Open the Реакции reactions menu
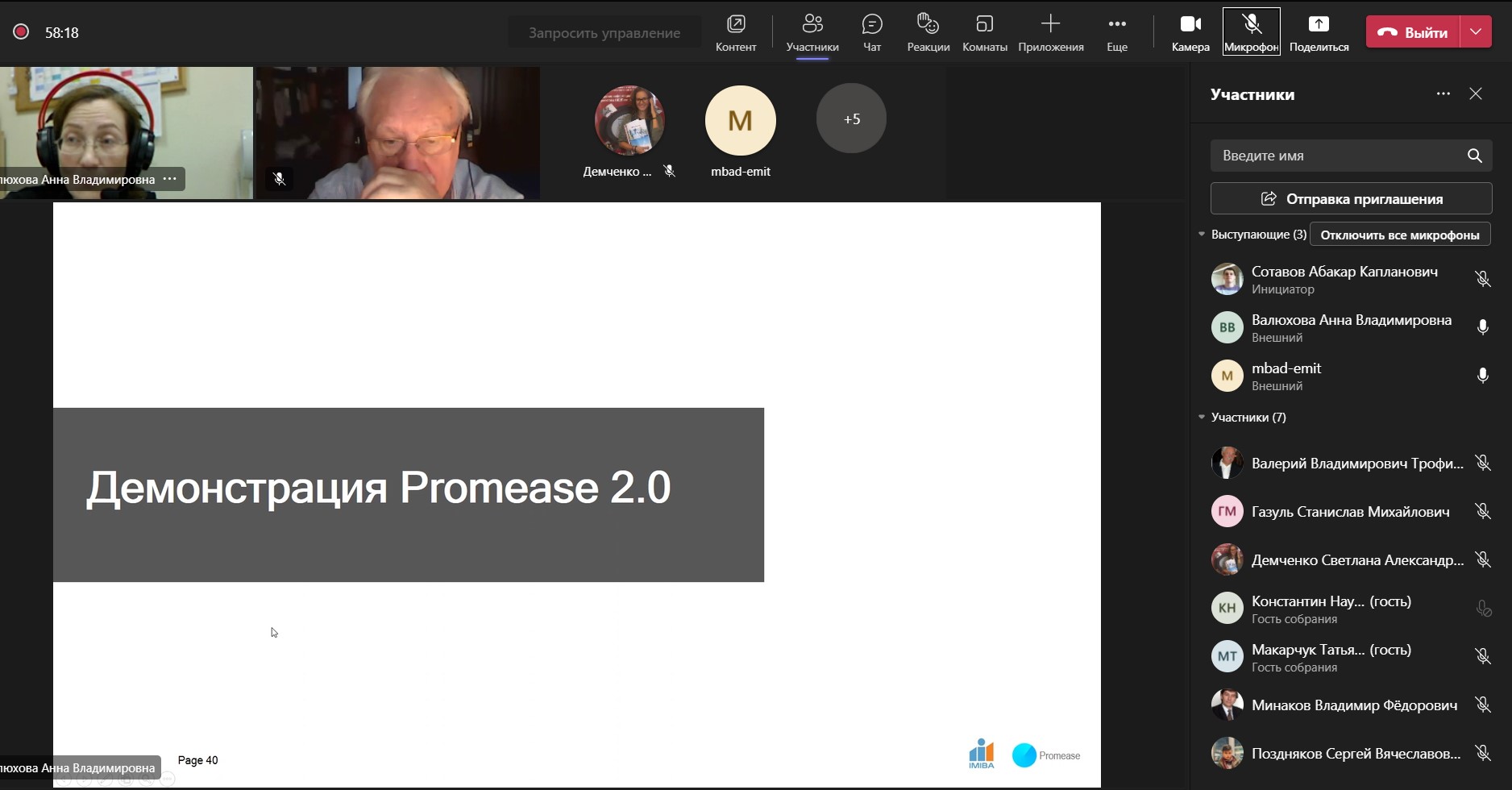Image resolution: width=1512 pixels, height=790 pixels. click(x=928, y=32)
